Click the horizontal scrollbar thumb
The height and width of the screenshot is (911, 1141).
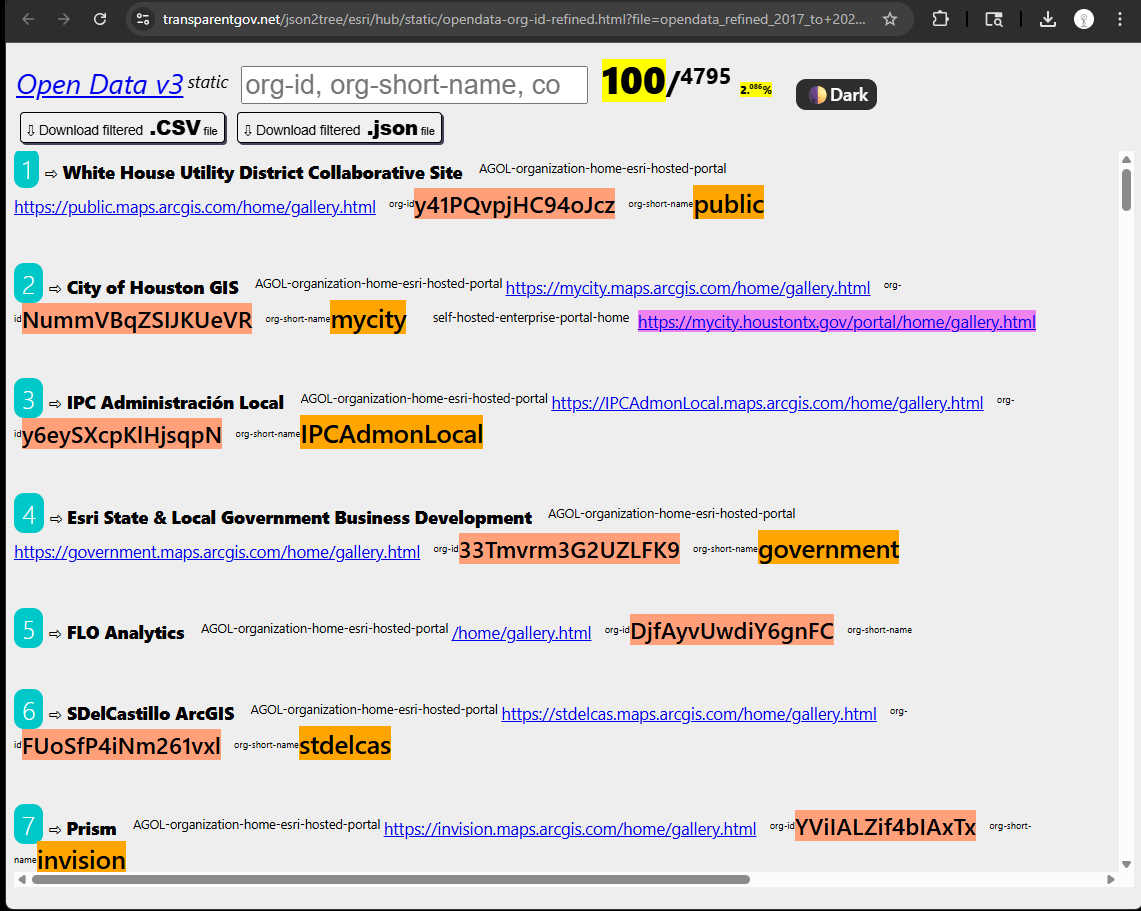(x=391, y=880)
